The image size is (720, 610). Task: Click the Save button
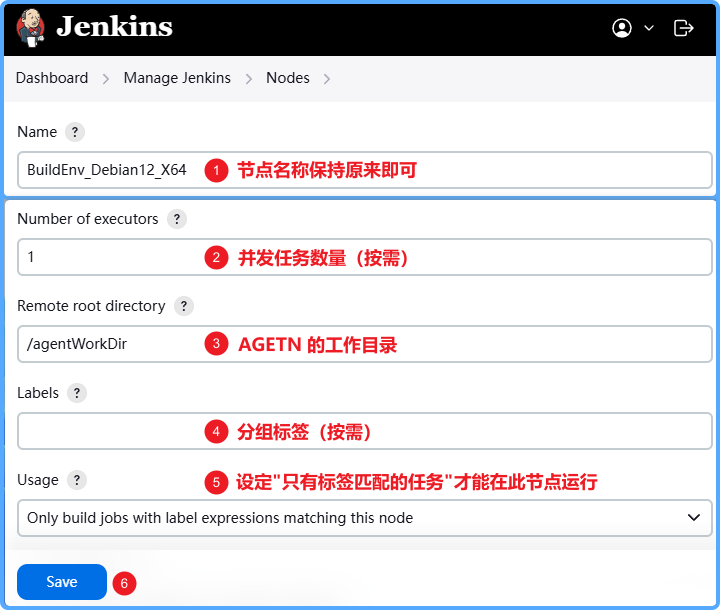pos(62,582)
